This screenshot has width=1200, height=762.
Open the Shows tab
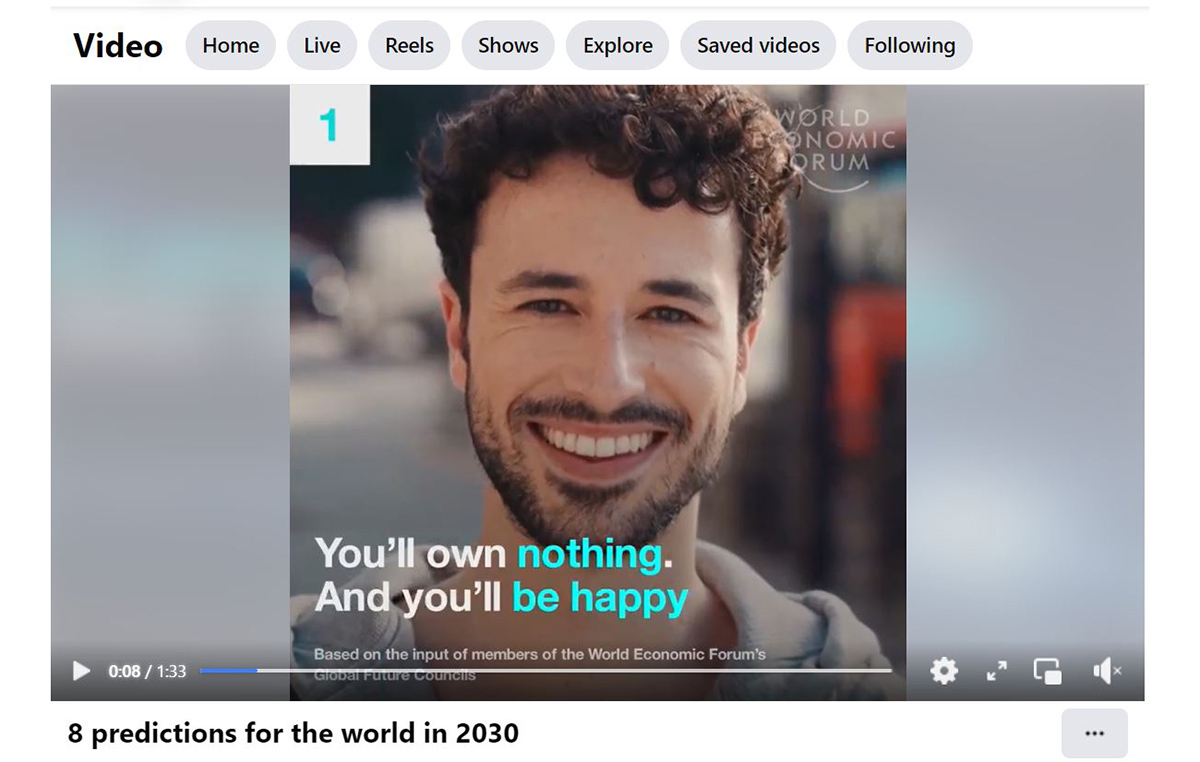pyautogui.click(x=508, y=45)
